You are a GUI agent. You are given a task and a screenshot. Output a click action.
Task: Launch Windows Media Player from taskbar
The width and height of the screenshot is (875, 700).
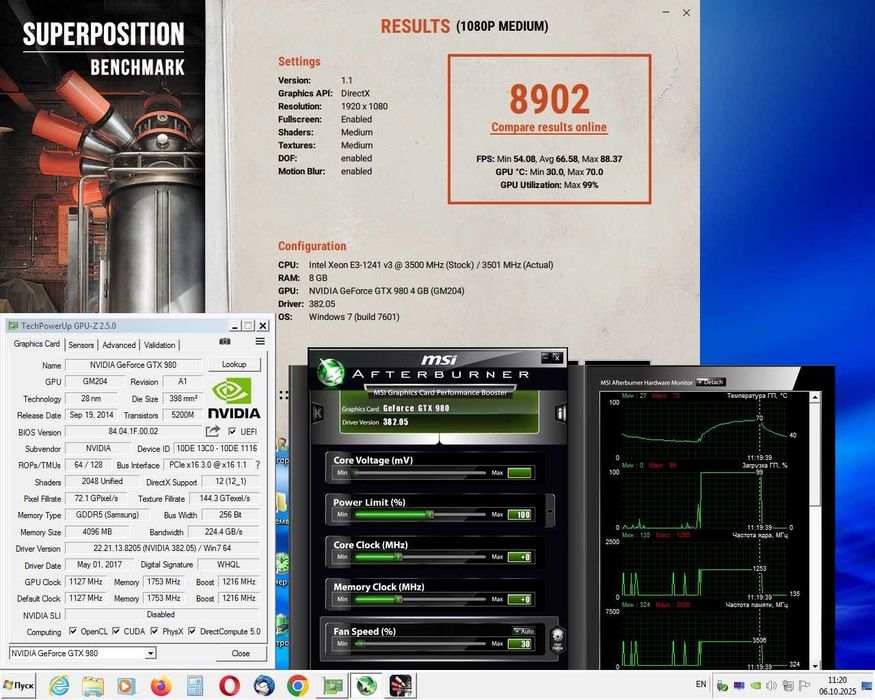pos(127,685)
